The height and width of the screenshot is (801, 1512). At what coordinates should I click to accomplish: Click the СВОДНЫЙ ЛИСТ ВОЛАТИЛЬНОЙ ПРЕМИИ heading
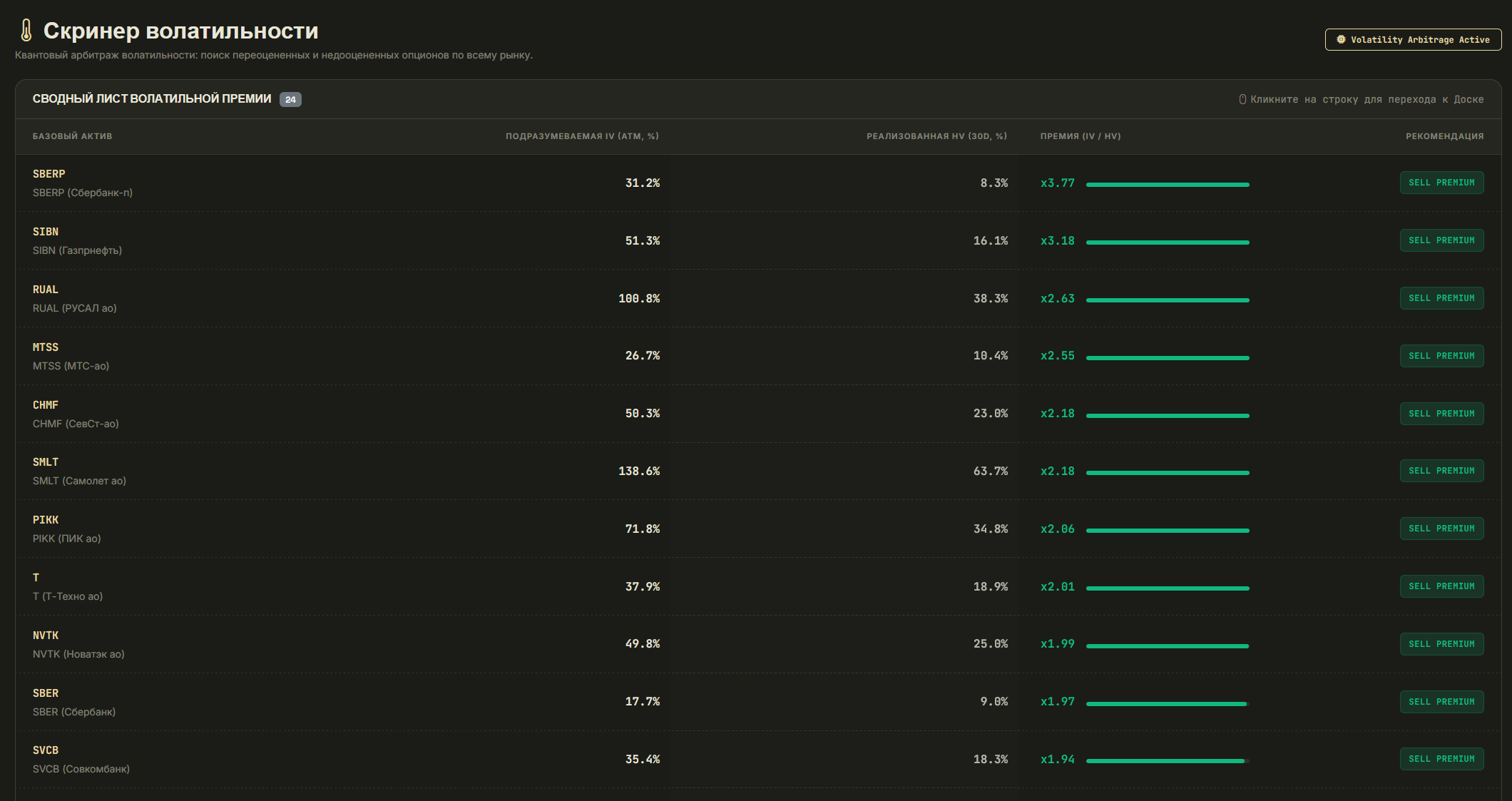pyautogui.click(x=152, y=99)
